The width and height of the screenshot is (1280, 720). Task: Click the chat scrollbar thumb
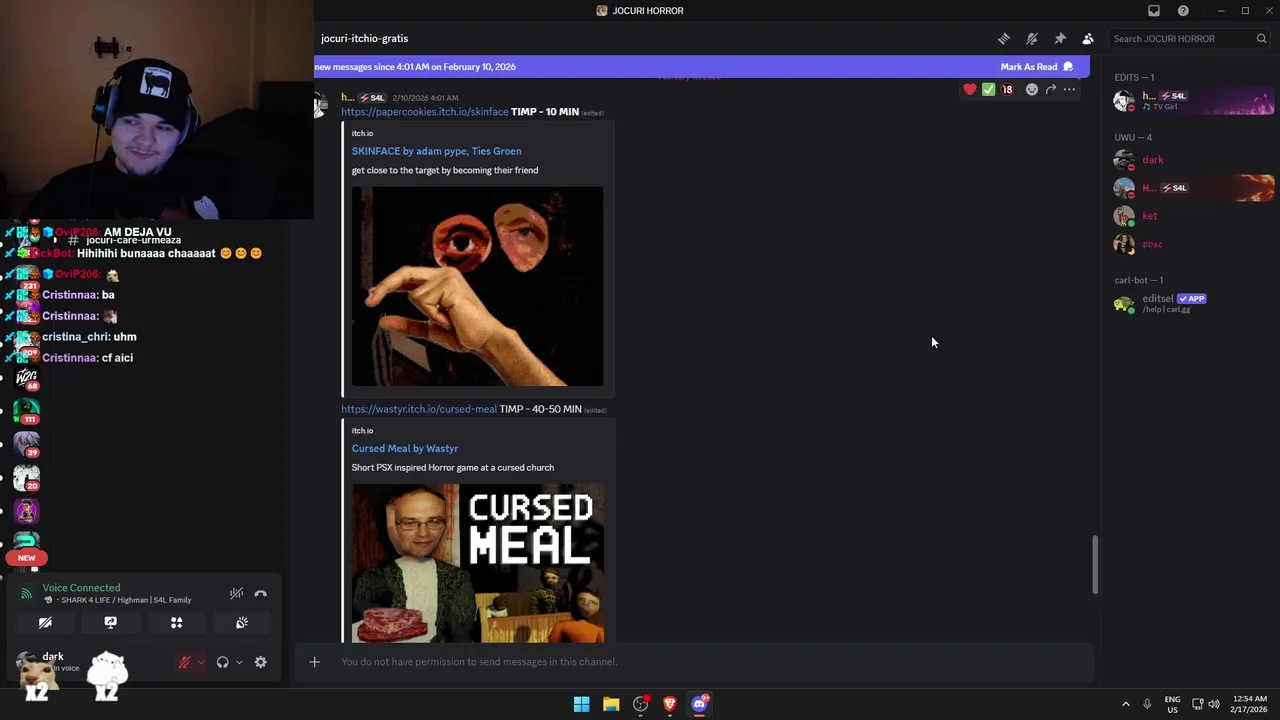[1095, 565]
